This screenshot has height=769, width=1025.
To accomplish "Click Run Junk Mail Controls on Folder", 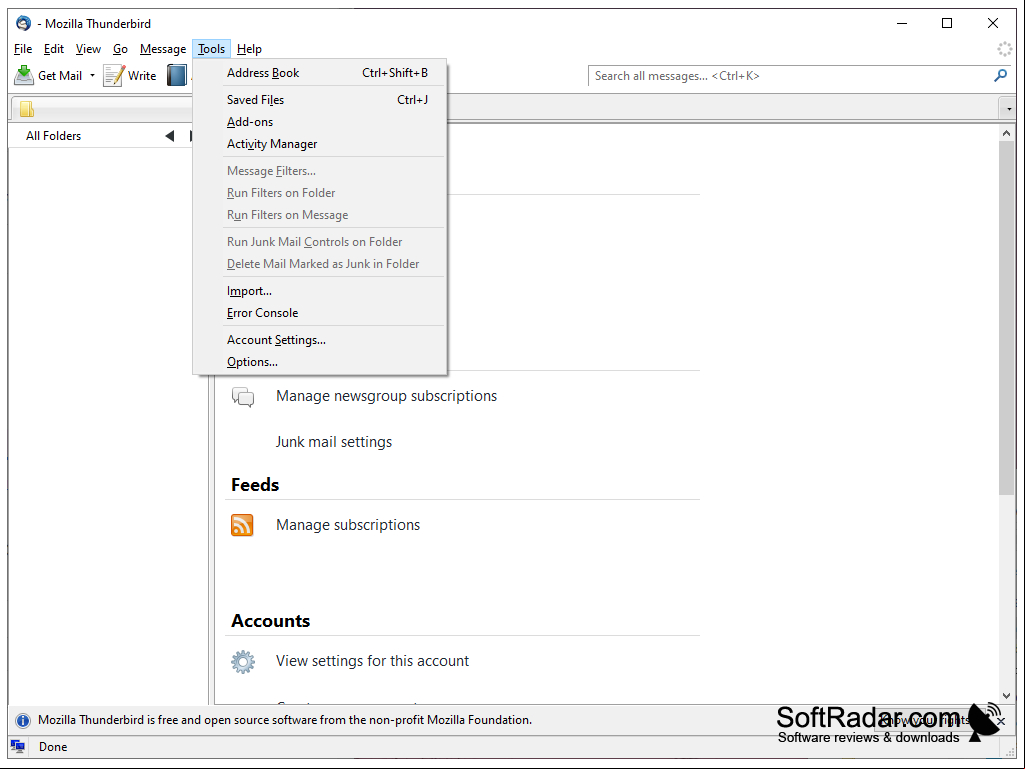I will 320,242.
